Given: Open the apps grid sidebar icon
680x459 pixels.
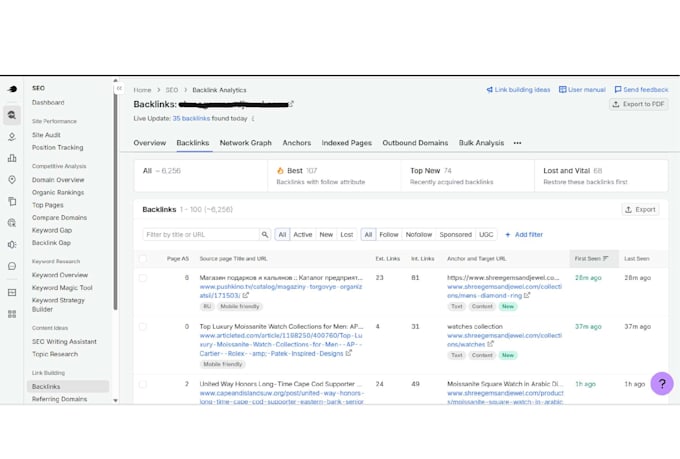Looking at the screenshot, I should tap(12, 314).
